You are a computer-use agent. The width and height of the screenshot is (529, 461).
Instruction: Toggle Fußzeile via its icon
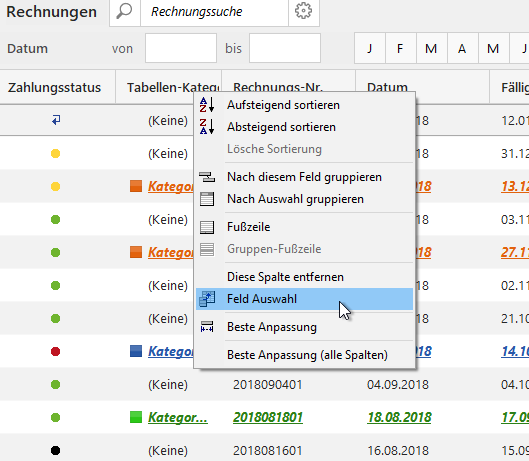(x=207, y=227)
